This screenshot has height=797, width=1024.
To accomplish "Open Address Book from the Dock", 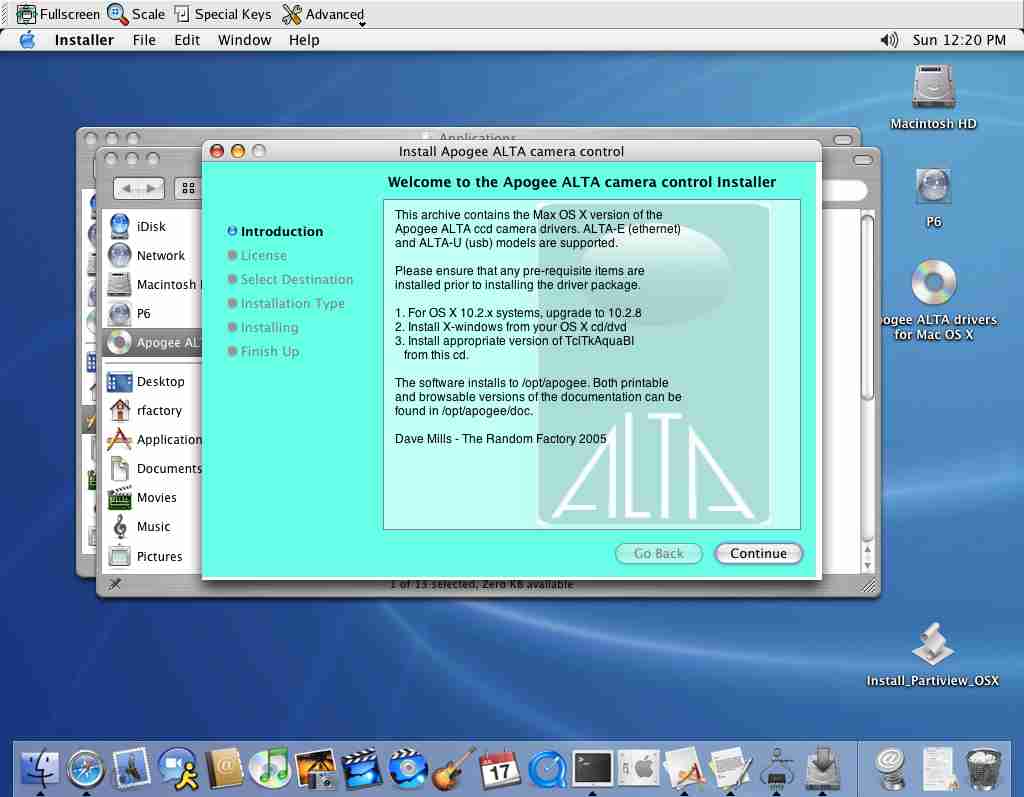I will click(x=223, y=768).
